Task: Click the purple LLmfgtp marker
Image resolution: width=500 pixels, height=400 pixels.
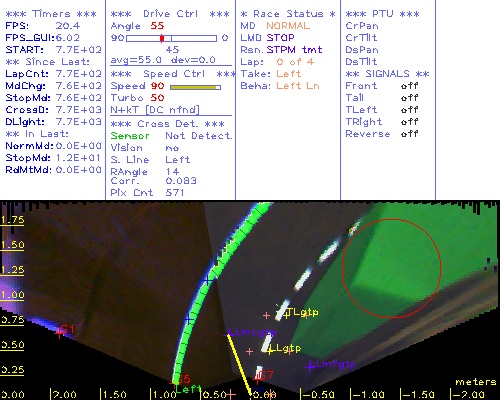Action: (310, 366)
